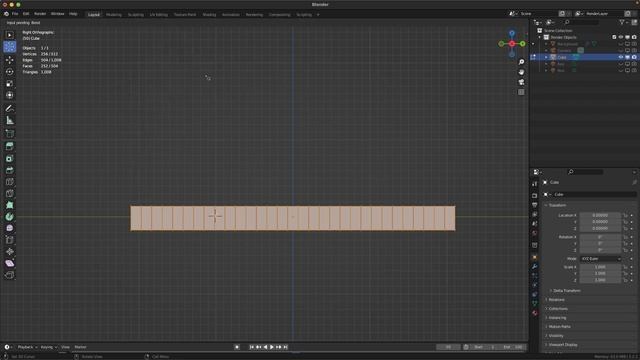Click the viewport zoom magnifier icon
Screen dimensions: 640x360
click(521, 62)
